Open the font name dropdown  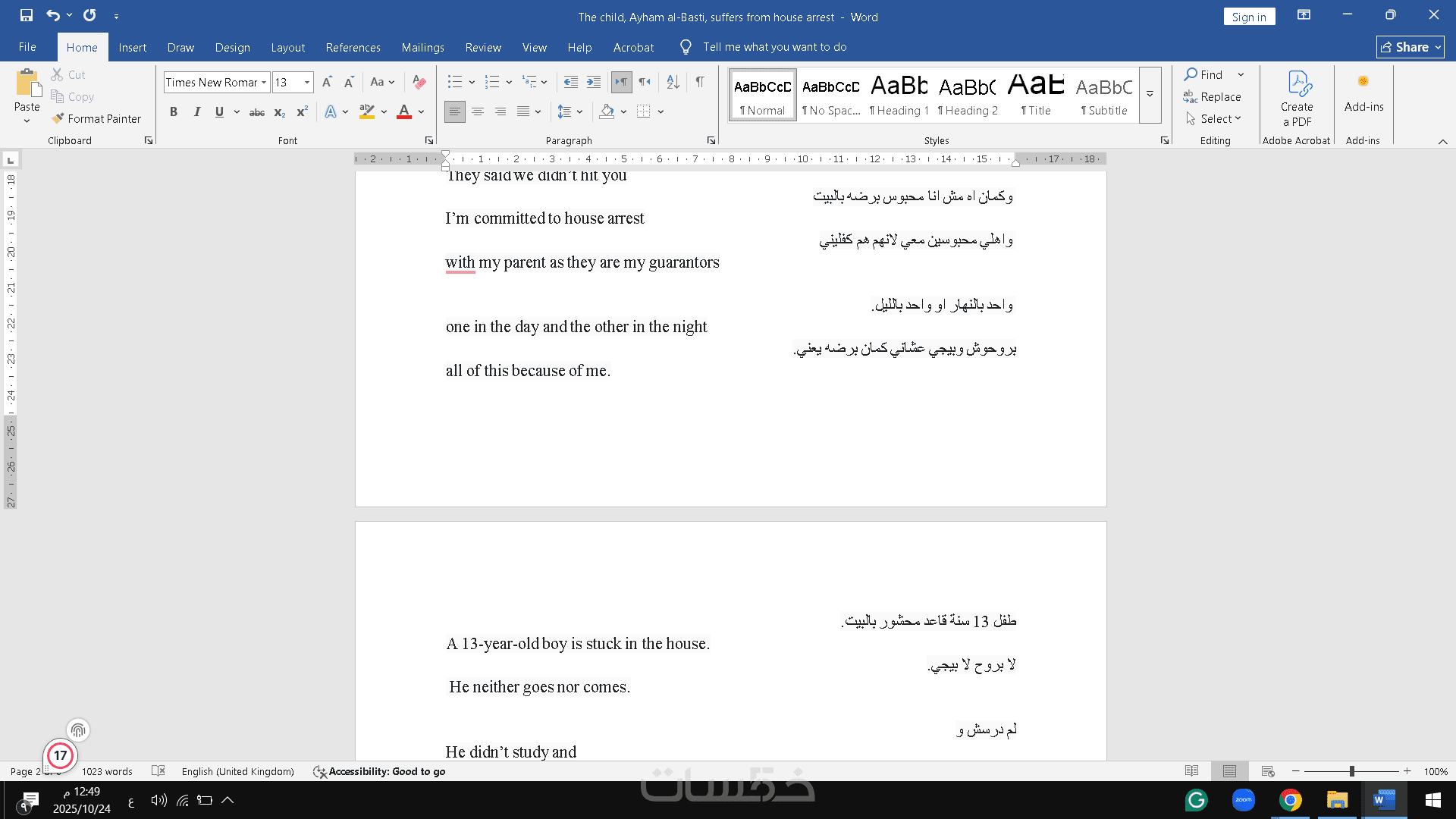pos(264,82)
